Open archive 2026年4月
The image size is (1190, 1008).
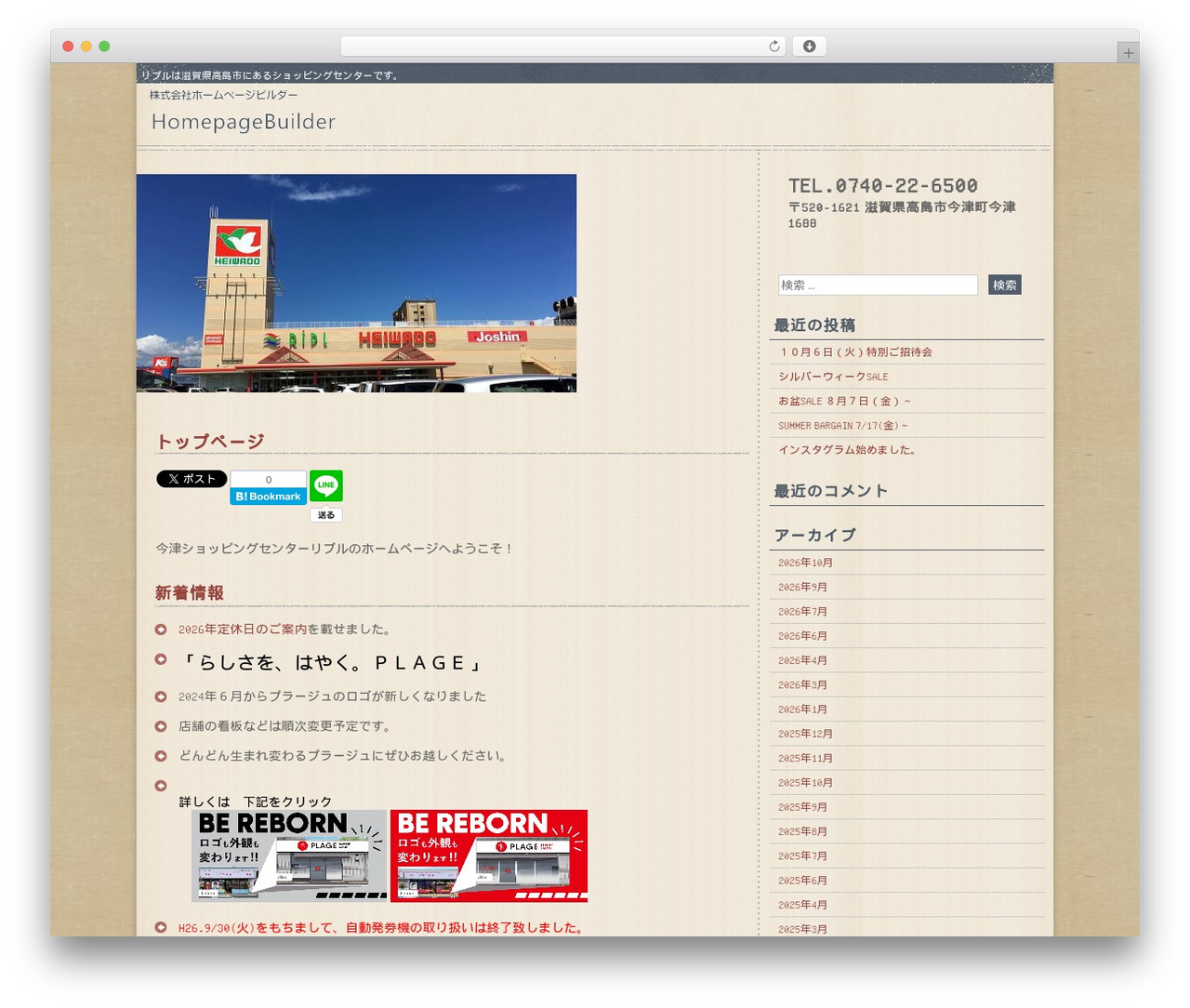click(802, 661)
